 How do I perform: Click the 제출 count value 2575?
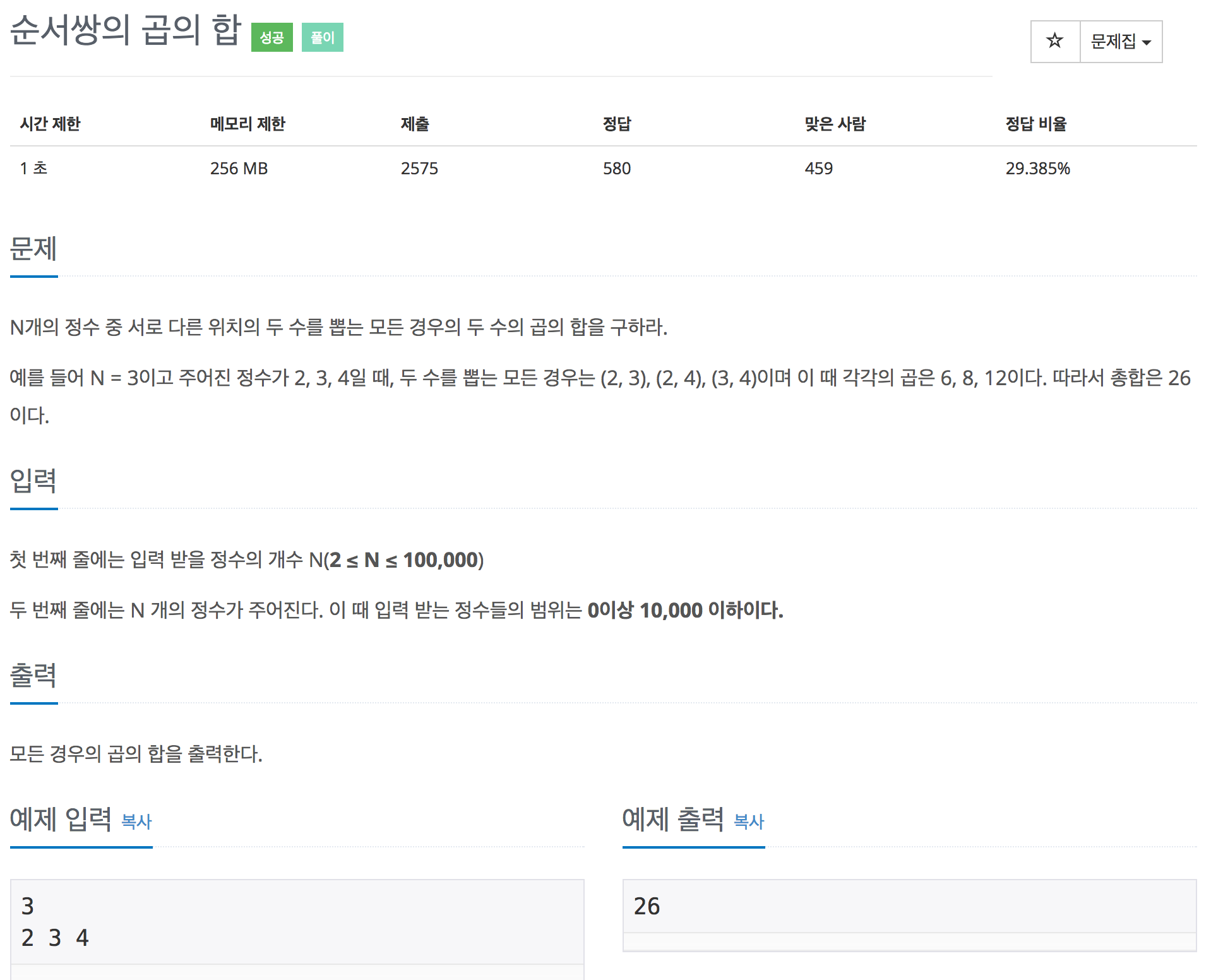[x=419, y=169]
